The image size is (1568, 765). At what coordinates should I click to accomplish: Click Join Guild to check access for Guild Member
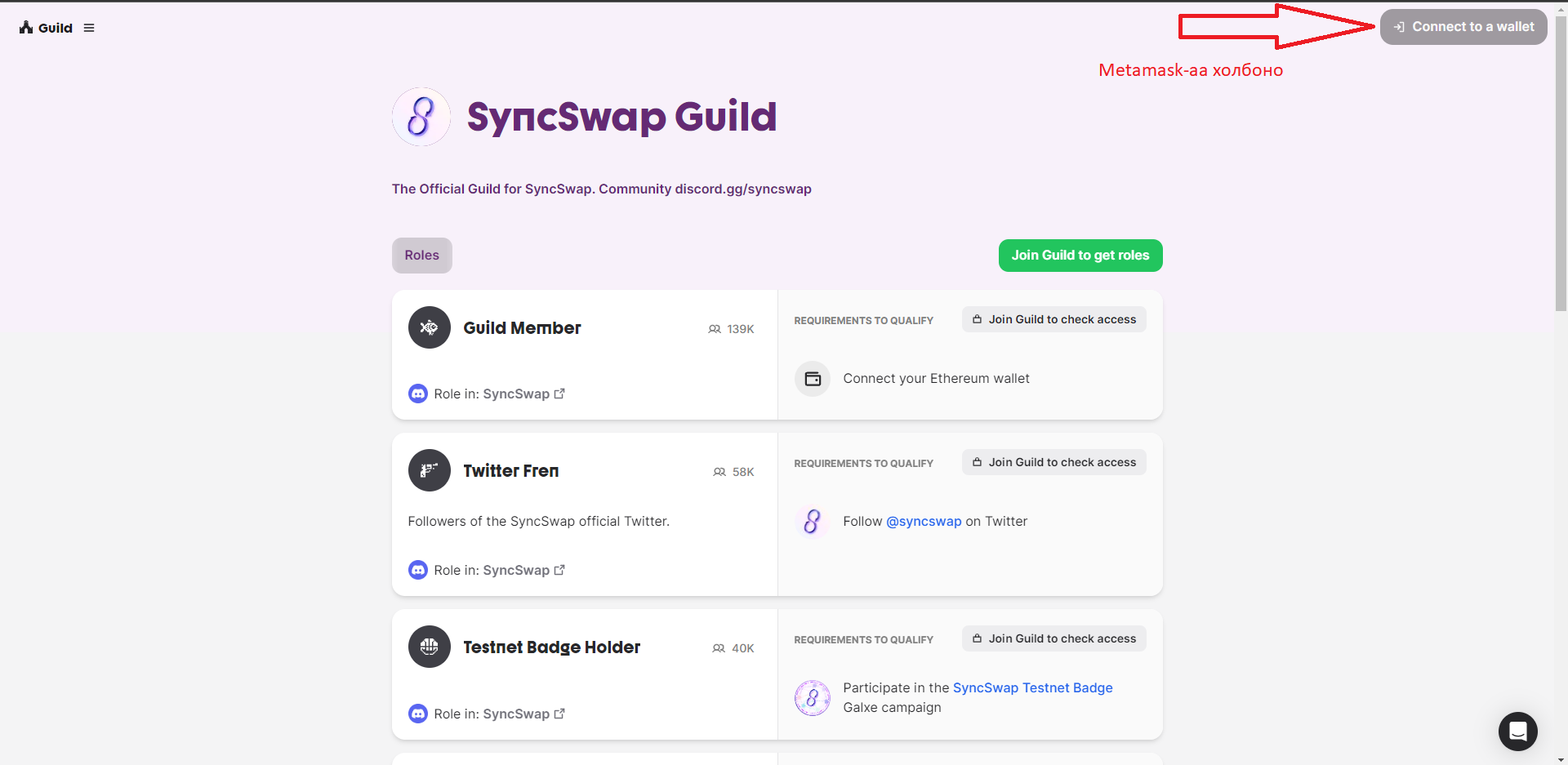pyautogui.click(x=1053, y=318)
